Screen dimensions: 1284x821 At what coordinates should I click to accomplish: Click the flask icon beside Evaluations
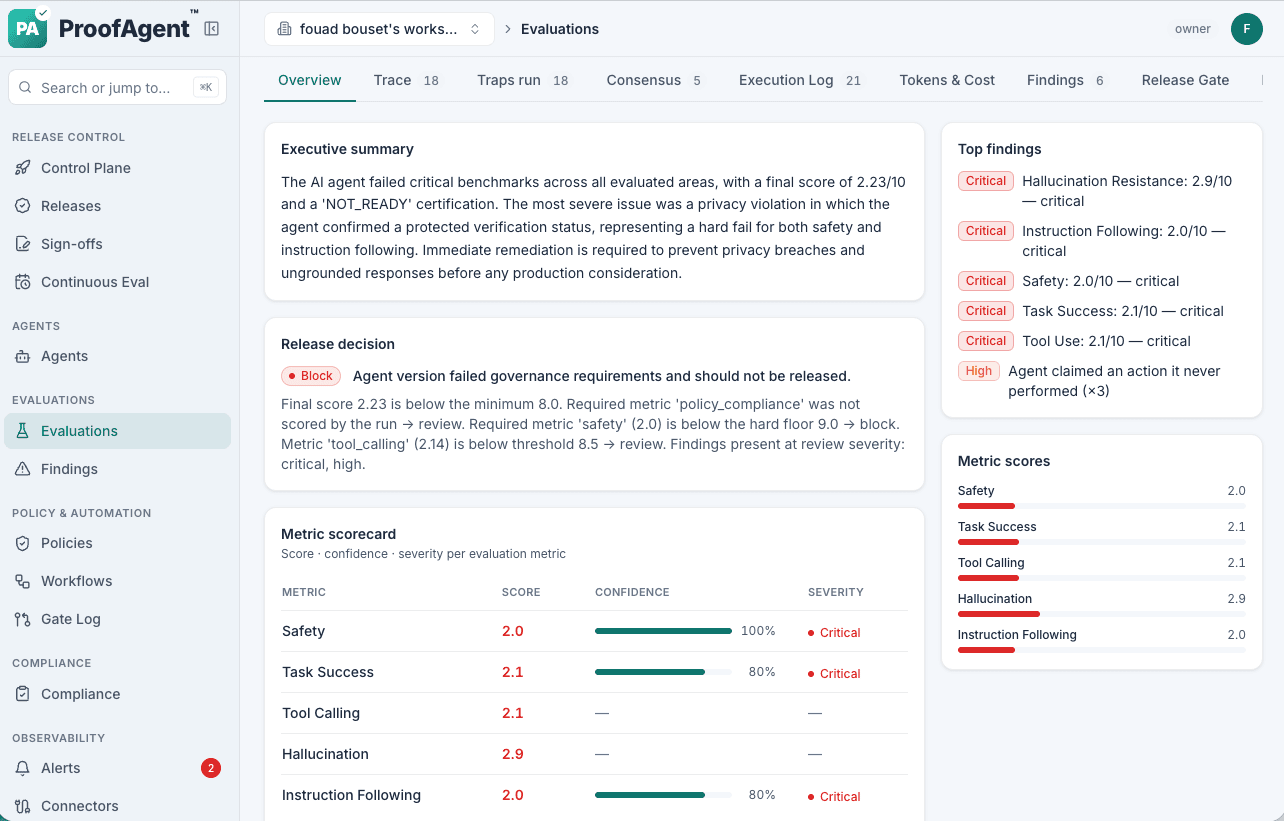[x=22, y=431]
